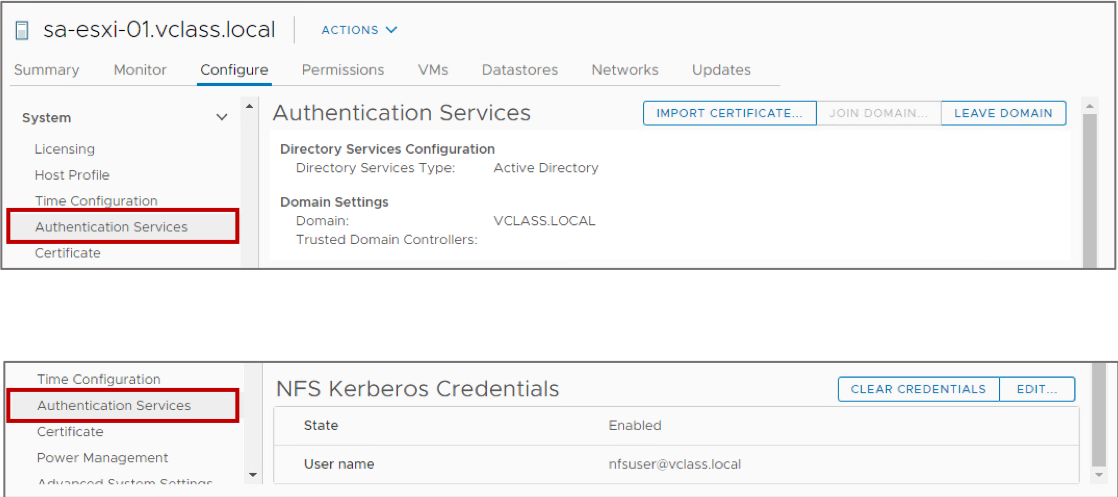The image size is (1118, 497).
Task: Switch to the Networks tab
Action: click(x=625, y=70)
